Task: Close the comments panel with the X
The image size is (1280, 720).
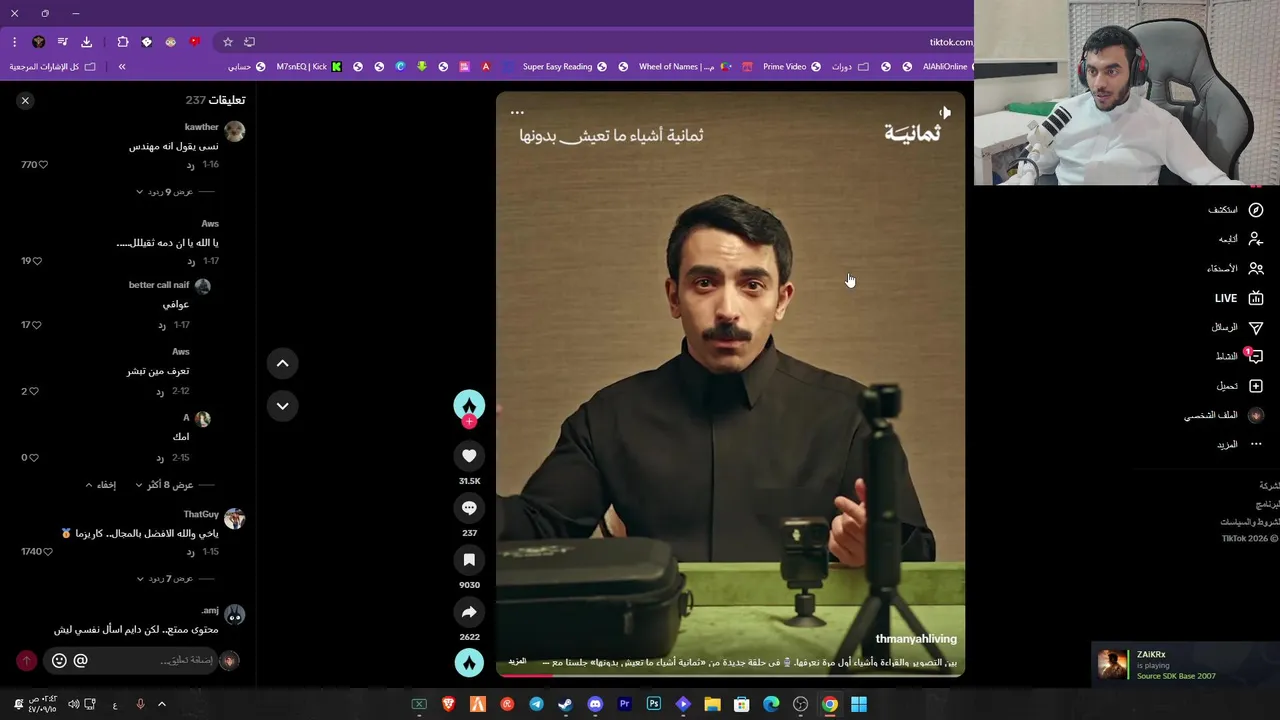Action: (25, 100)
